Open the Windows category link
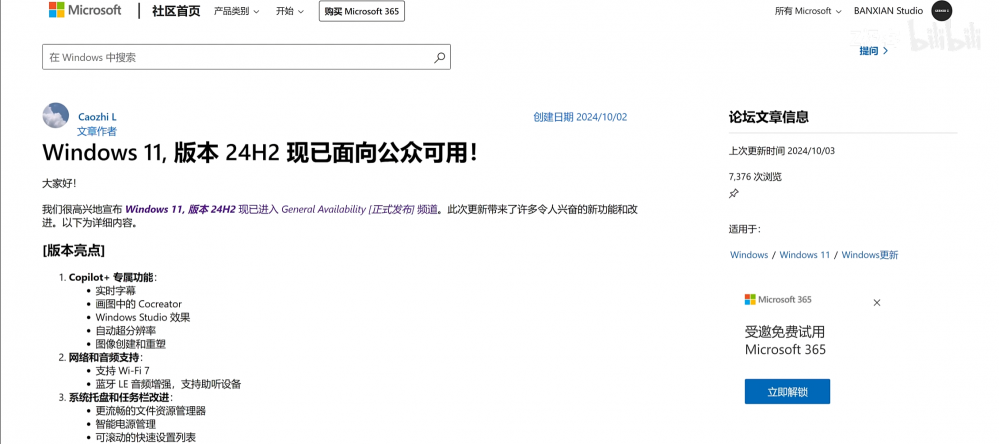The width and height of the screenshot is (999, 444). tap(749, 255)
